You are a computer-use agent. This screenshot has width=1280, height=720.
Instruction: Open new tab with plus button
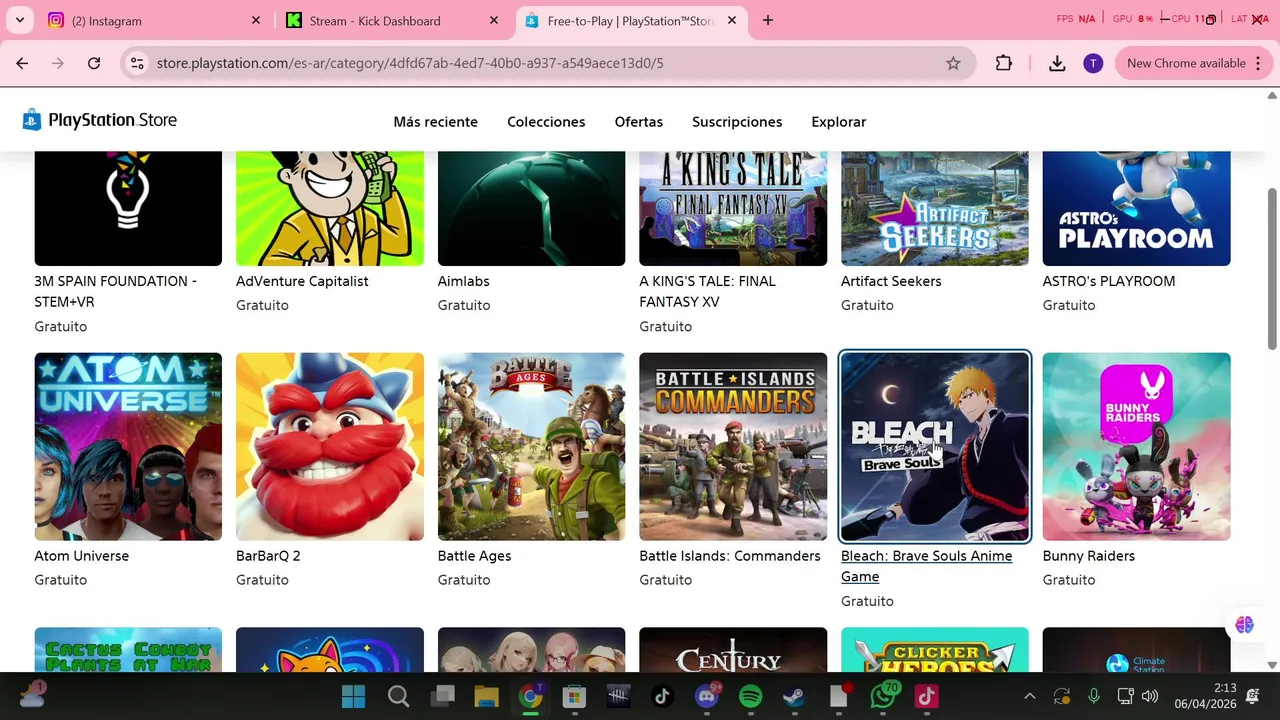pyautogui.click(x=768, y=20)
